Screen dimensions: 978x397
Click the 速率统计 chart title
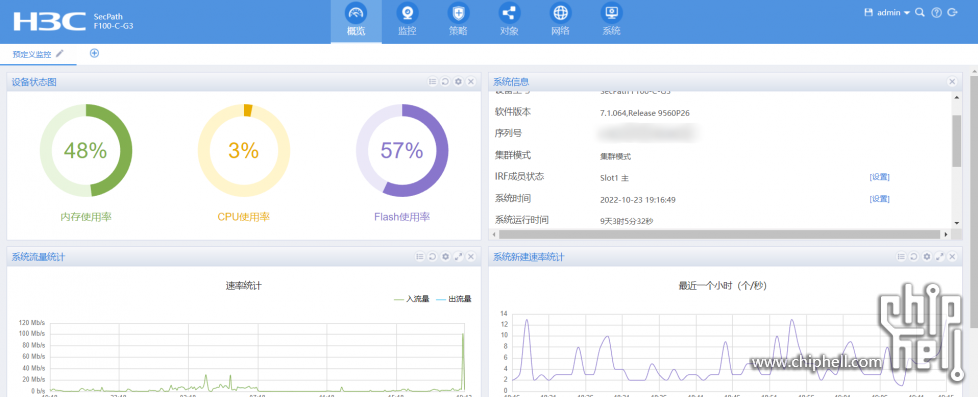(243, 286)
